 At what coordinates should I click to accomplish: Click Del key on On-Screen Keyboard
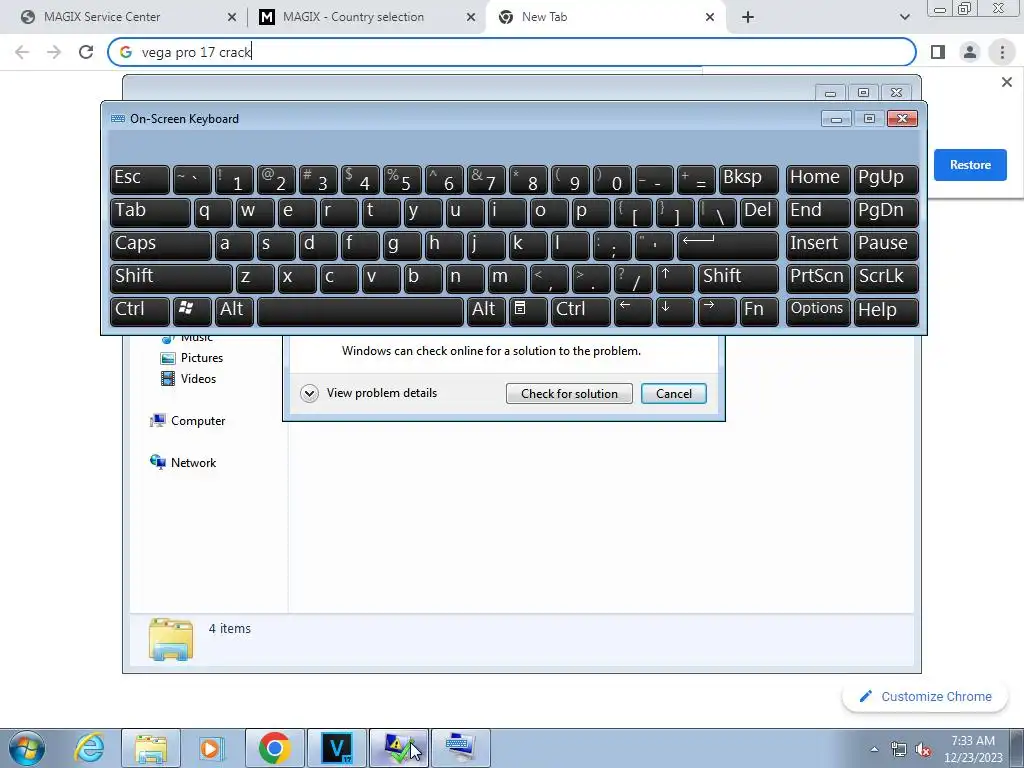click(x=759, y=212)
